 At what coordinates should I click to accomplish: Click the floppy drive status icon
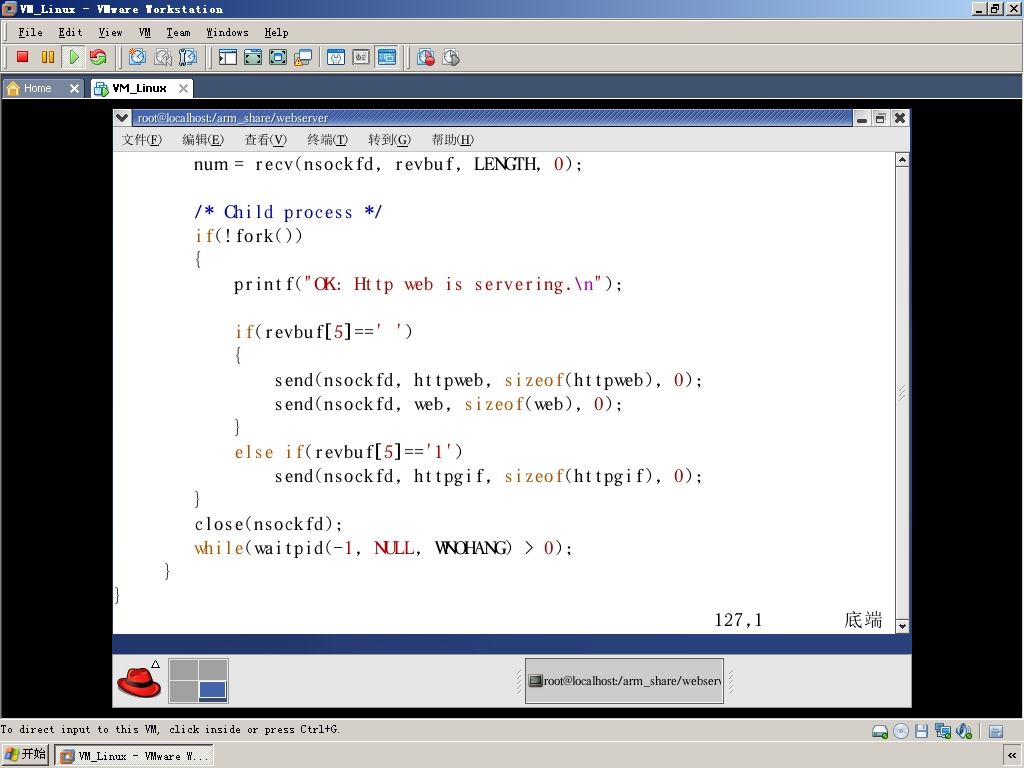(921, 731)
